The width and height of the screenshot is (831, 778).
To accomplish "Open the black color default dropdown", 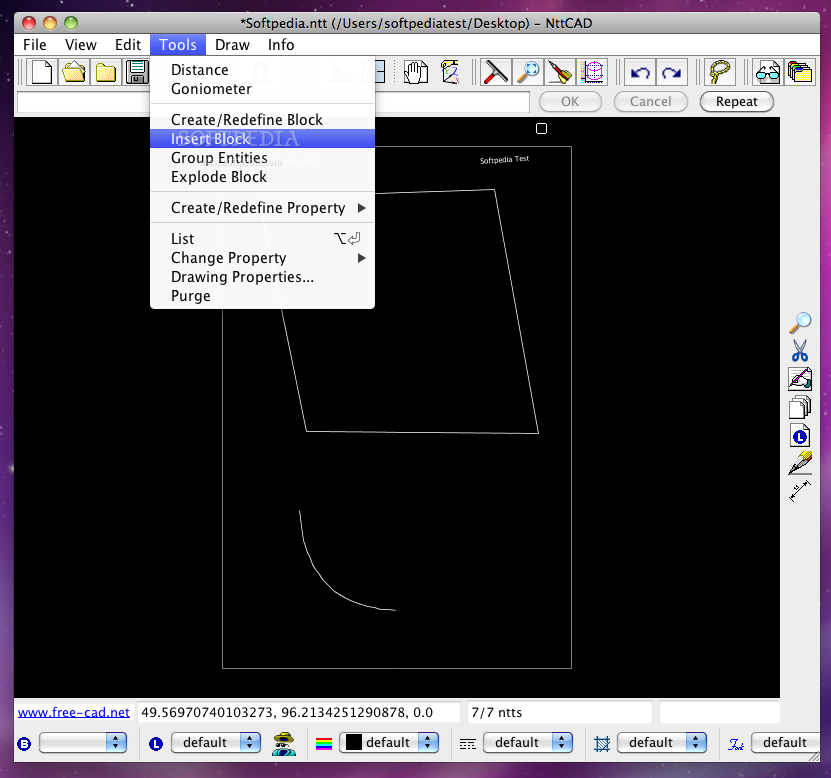I will click(x=389, y=742).
